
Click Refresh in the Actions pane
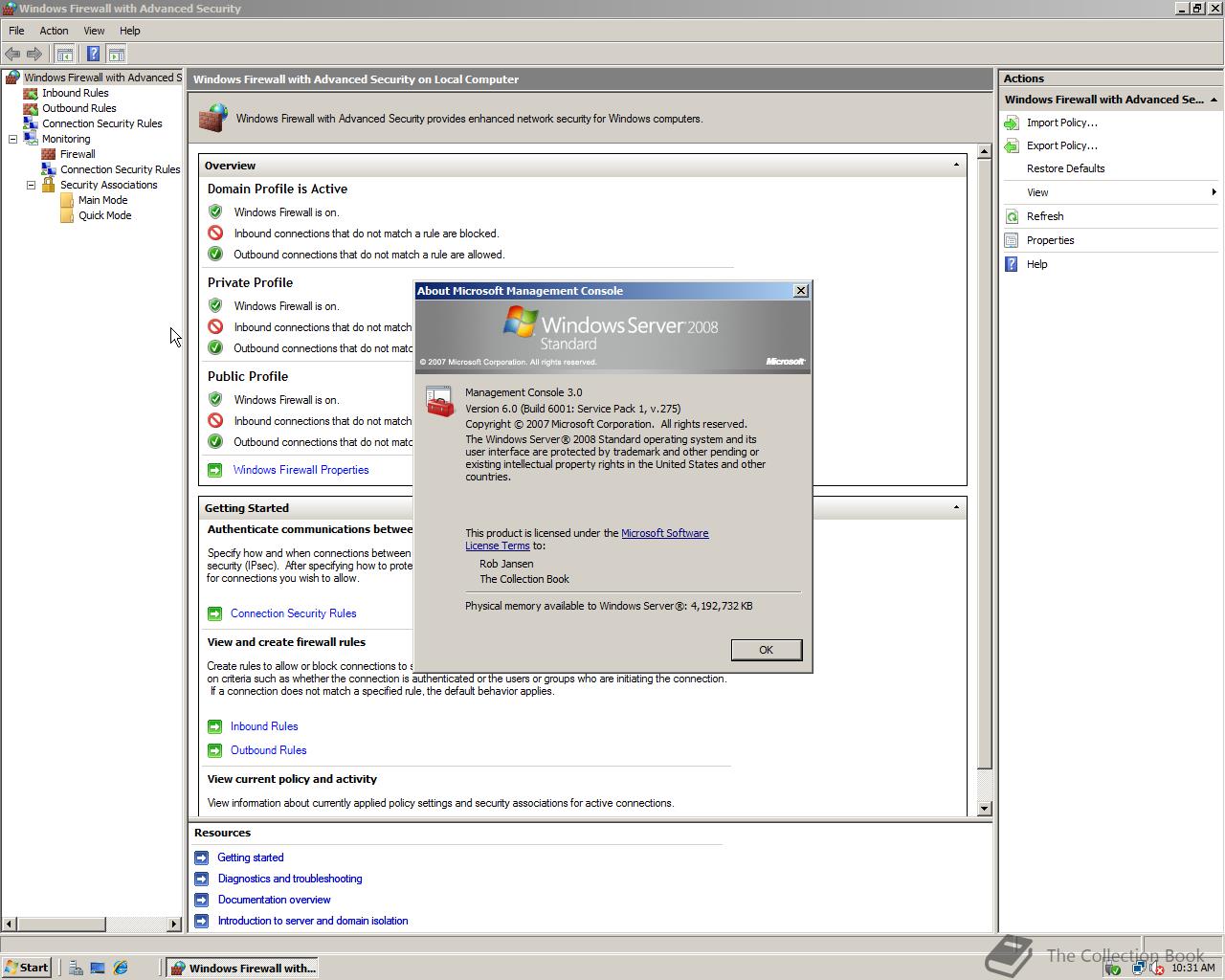point(1044,216)
